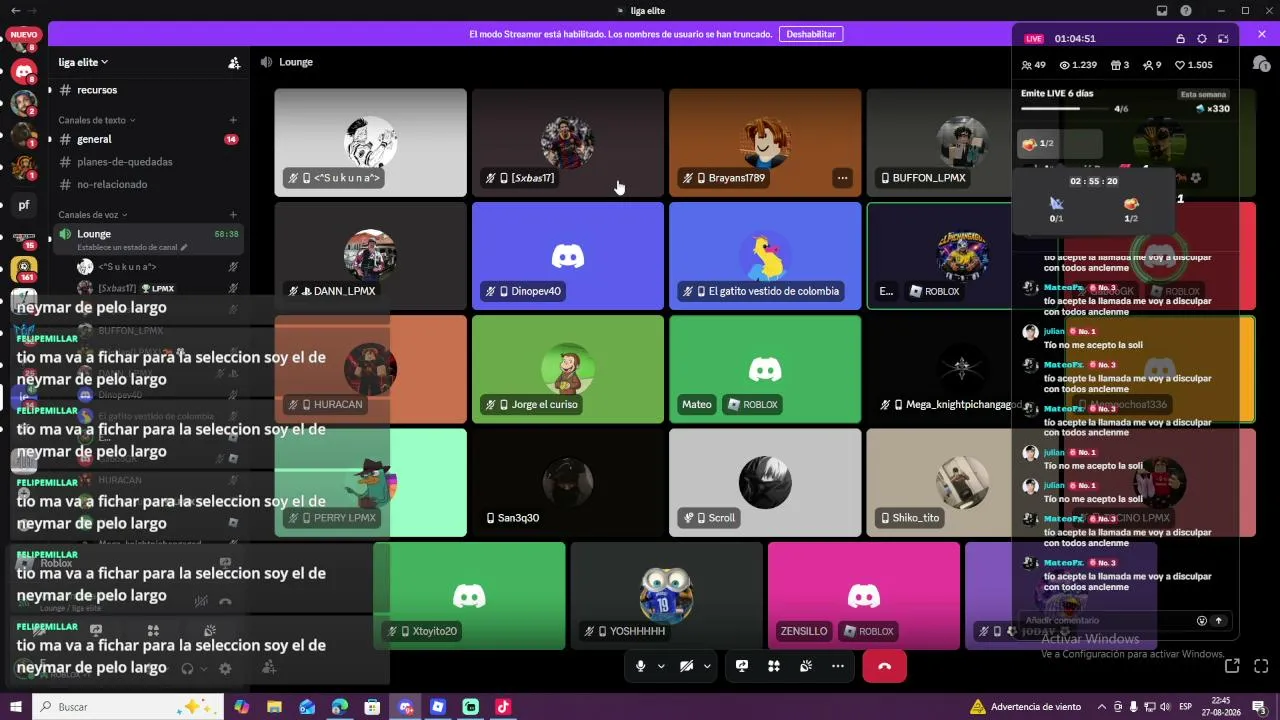The width and height of the screenshot is (1280, 720).
Task: Open the liga elite server menu
Action: coord(84,62)
